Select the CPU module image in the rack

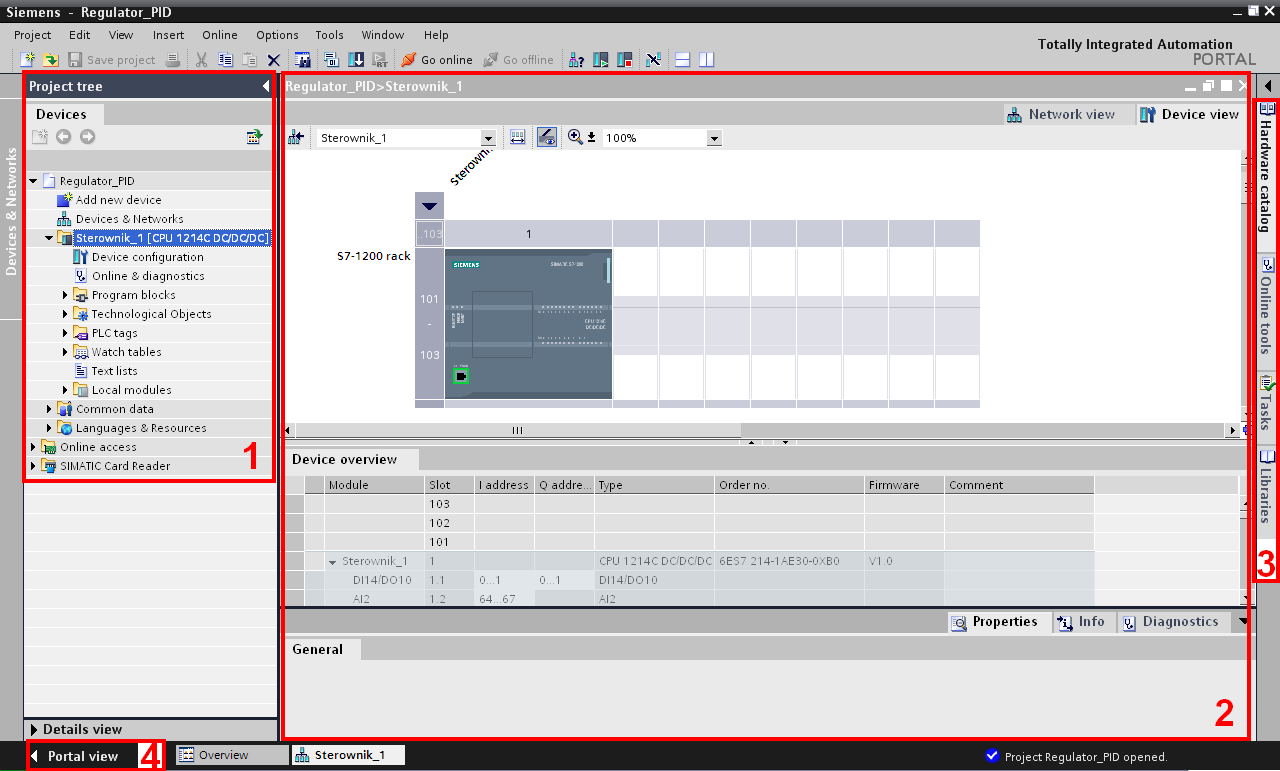click(528, 324)
